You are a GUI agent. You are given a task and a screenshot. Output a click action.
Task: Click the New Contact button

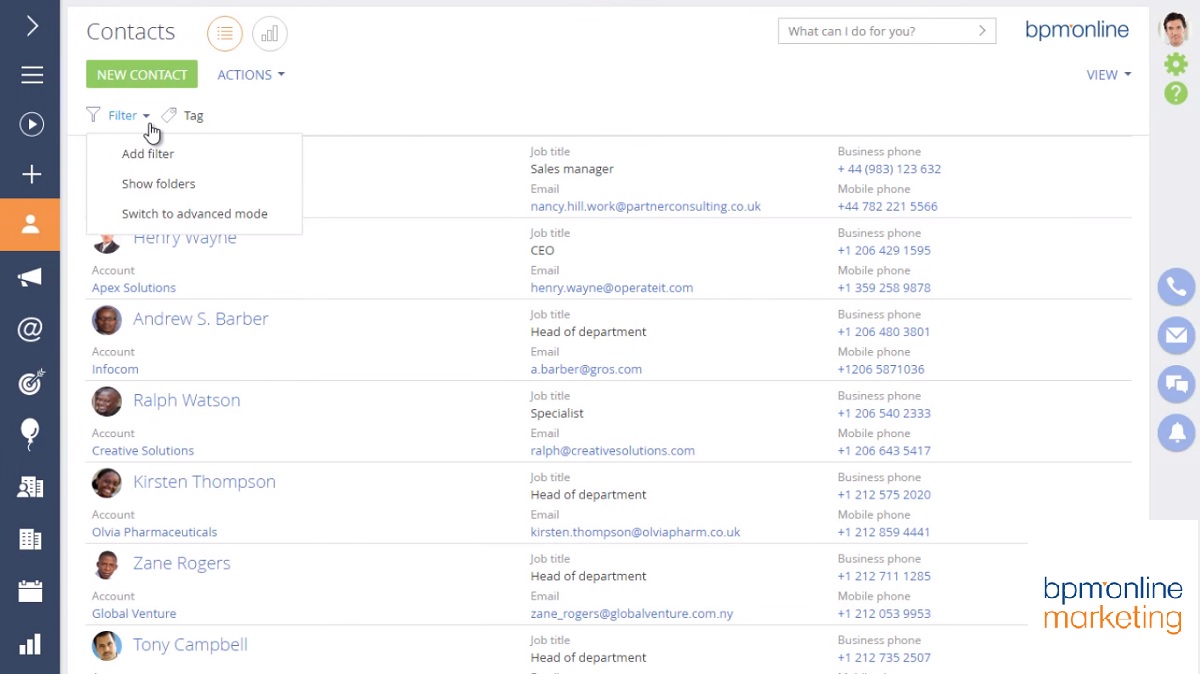(141, 75)
